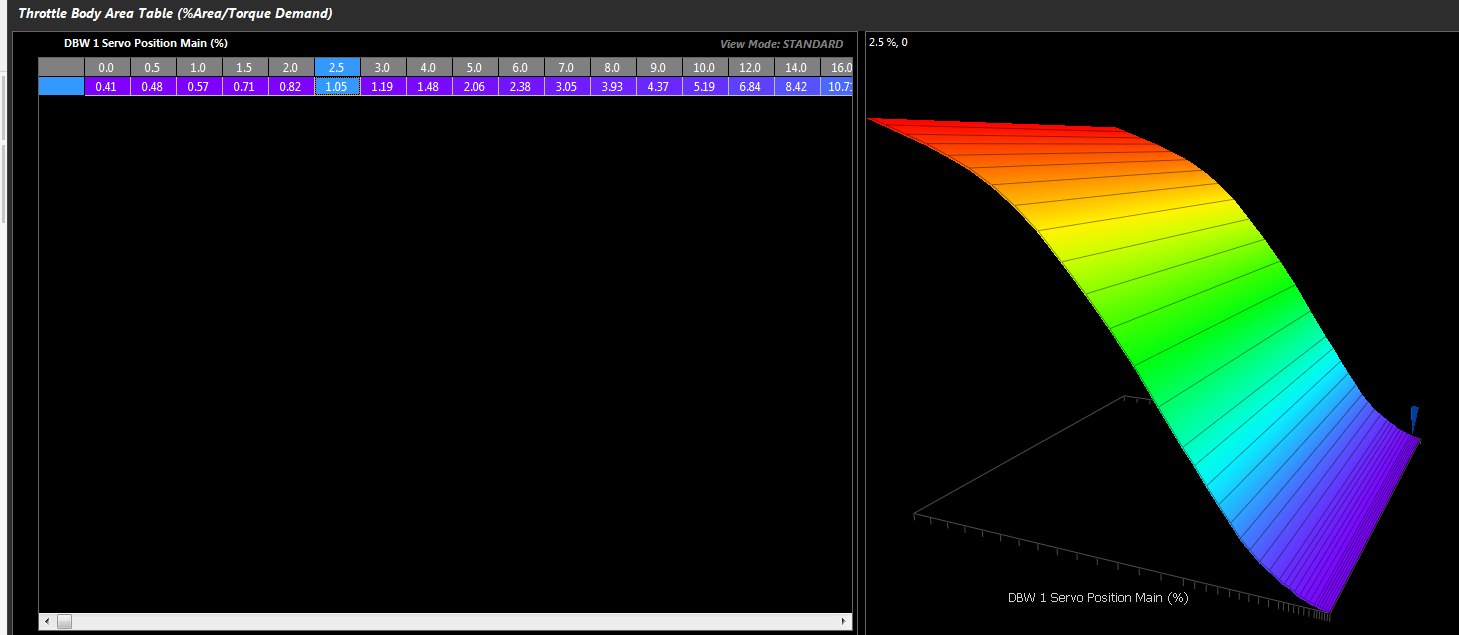Click the cell containing 2.06
Viewport: 1459px width, 635px height.
[x=475, y=87]
